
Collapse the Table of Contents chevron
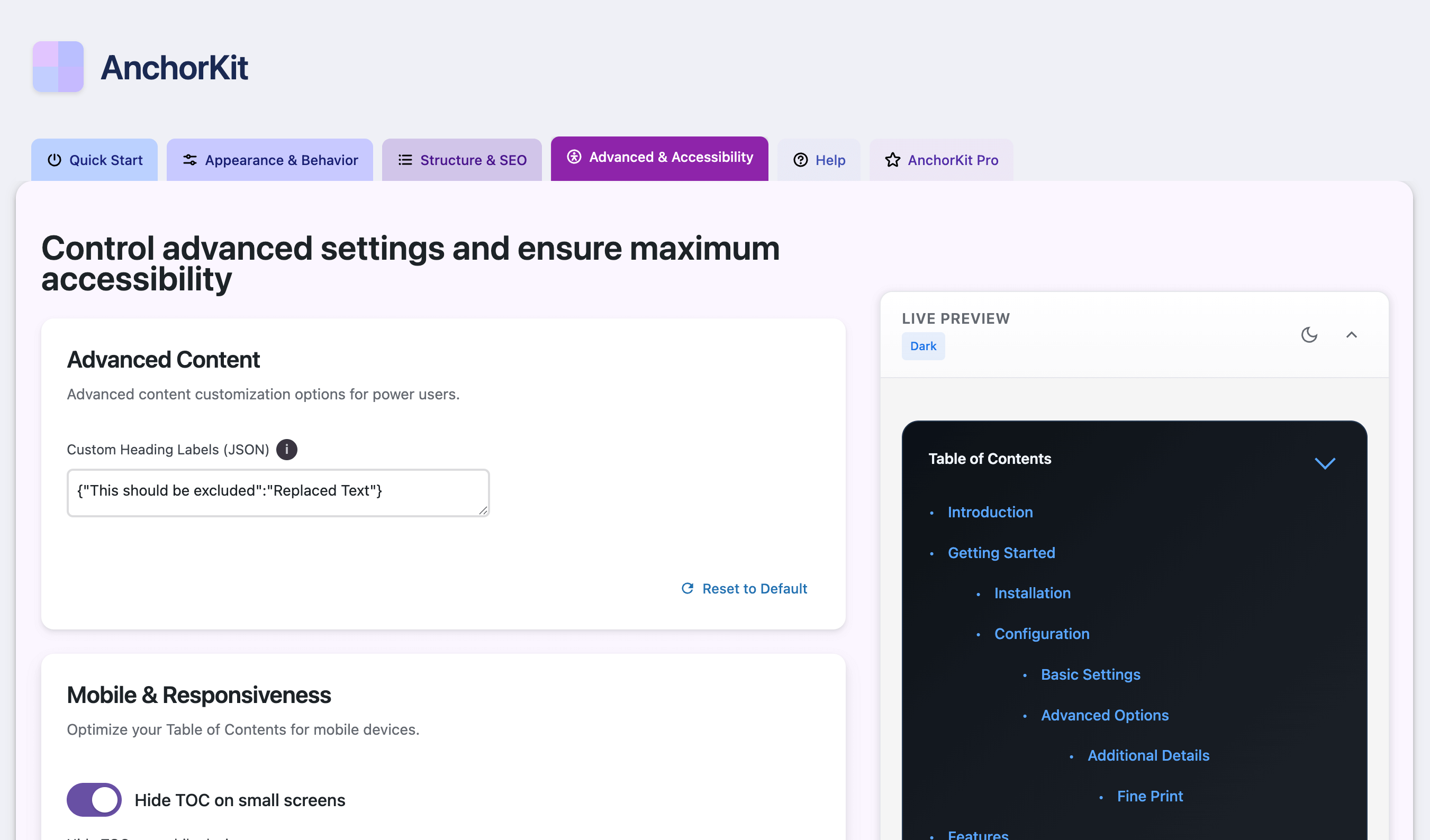pyautogui.click(x=1326, y=463)
